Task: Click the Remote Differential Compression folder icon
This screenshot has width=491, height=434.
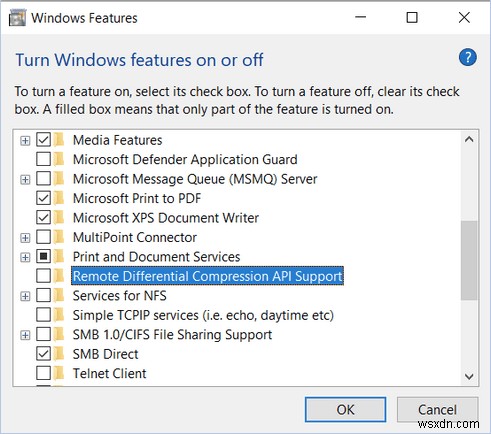Action: point(59,276)
